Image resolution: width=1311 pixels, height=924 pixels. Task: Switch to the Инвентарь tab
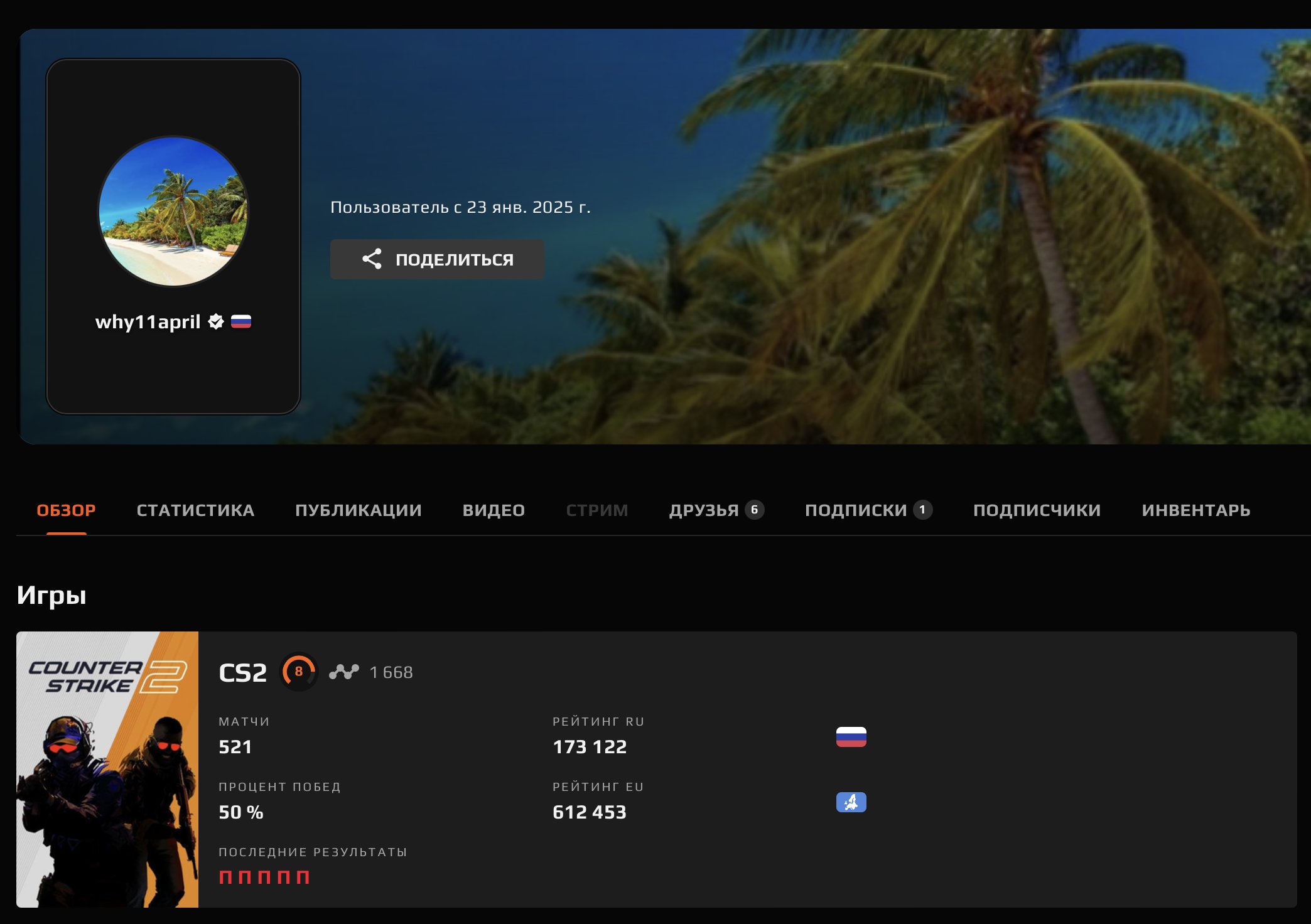(1196, 510)
